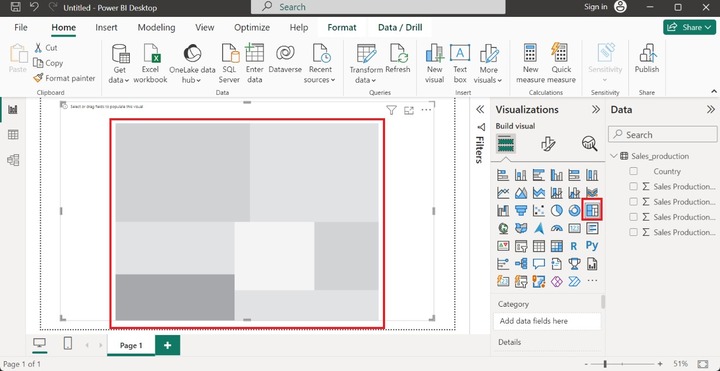
Task: Select the trophy Metrics visual
Action: [x=574, y=264]
